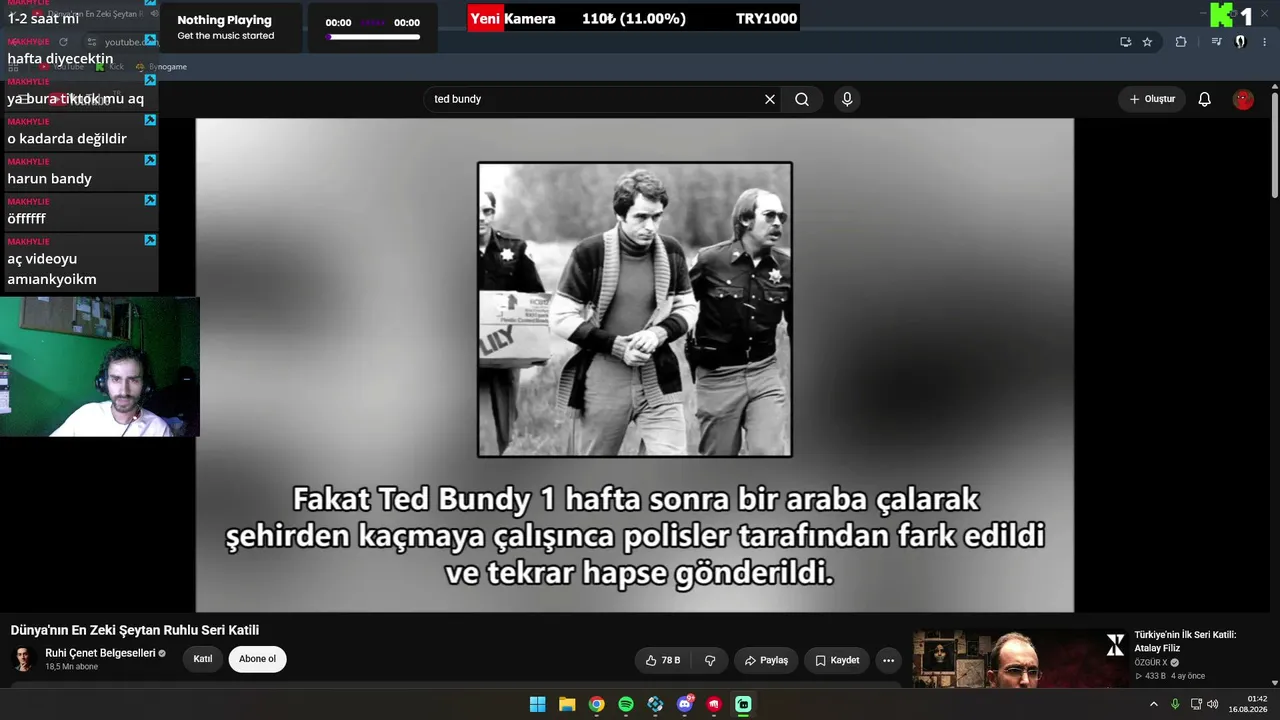Share the video using Paylaş
Screen dimensions: 1280x720
[767, 660]
